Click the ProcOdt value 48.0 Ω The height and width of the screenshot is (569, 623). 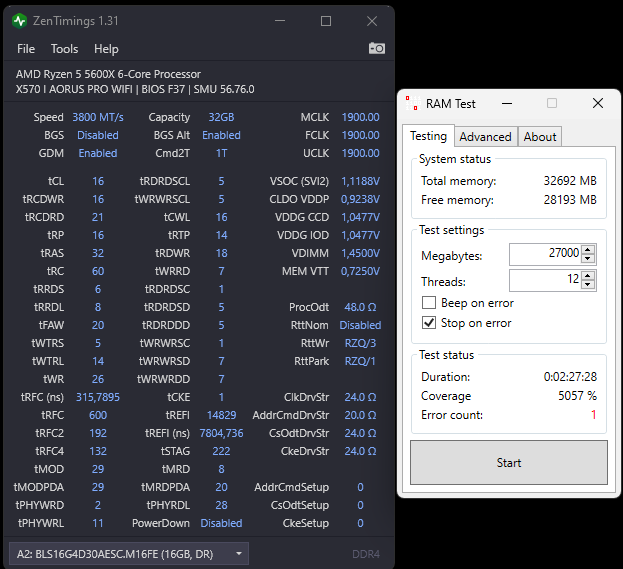360,307
